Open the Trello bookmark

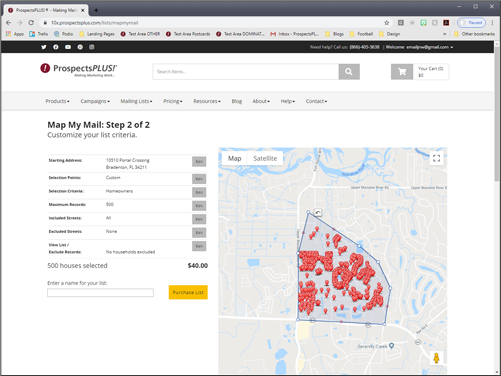[39, 34]
